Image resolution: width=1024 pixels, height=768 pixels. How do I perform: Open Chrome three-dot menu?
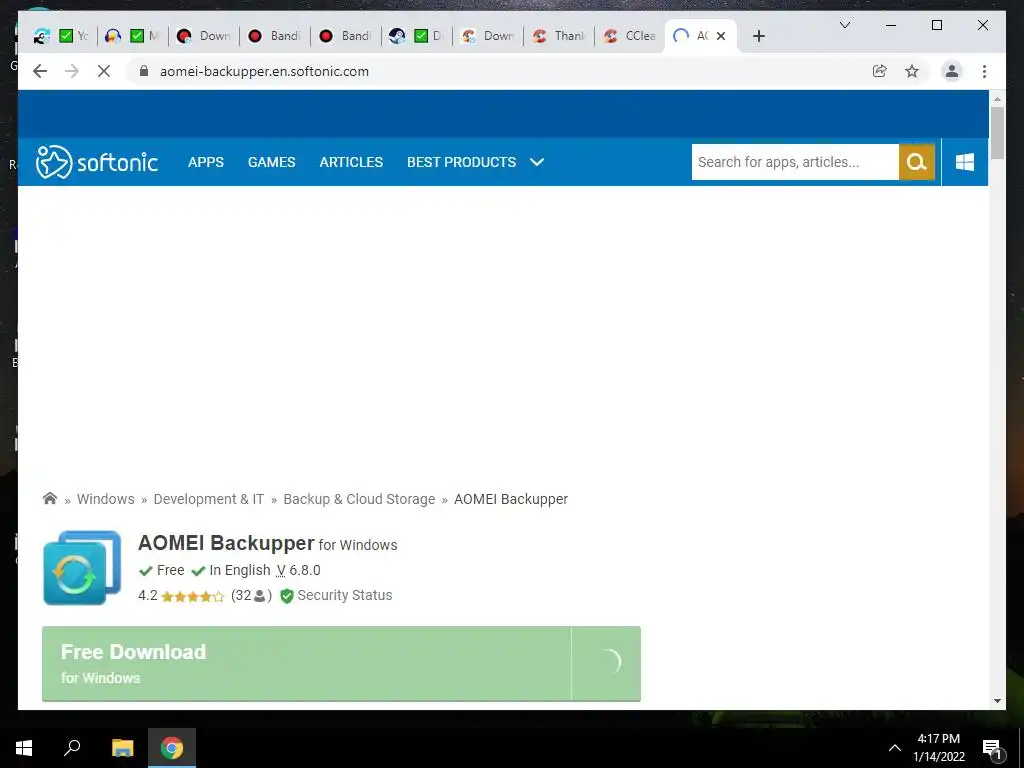[984, 71]
